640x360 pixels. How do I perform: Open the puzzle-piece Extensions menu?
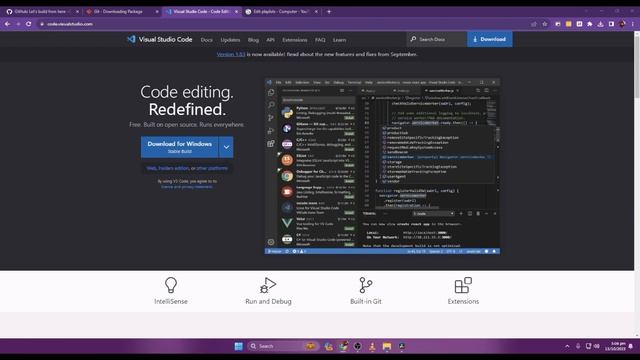[590, 24]
